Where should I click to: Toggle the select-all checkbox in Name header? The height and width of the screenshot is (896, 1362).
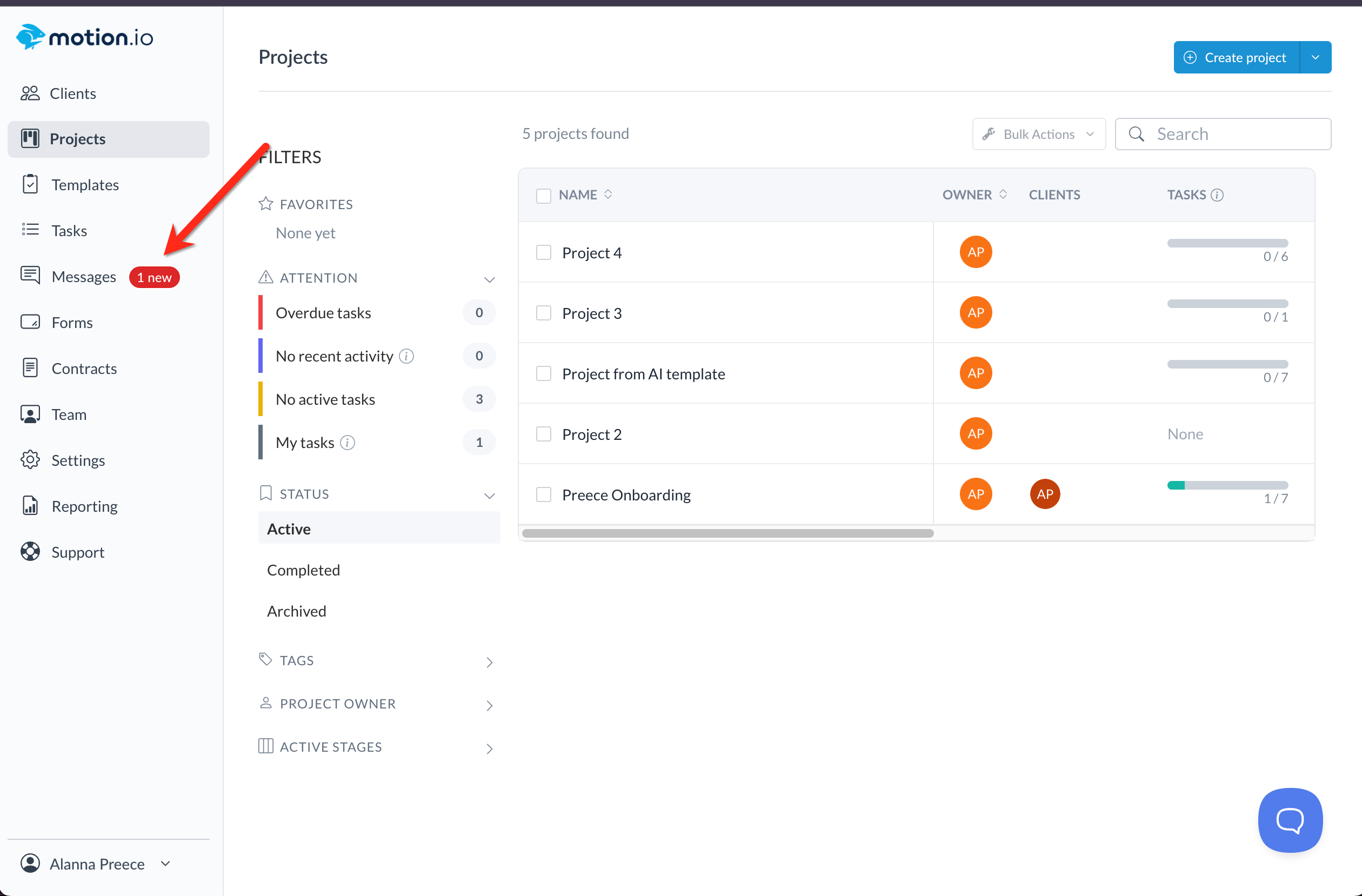click(543, 195)
